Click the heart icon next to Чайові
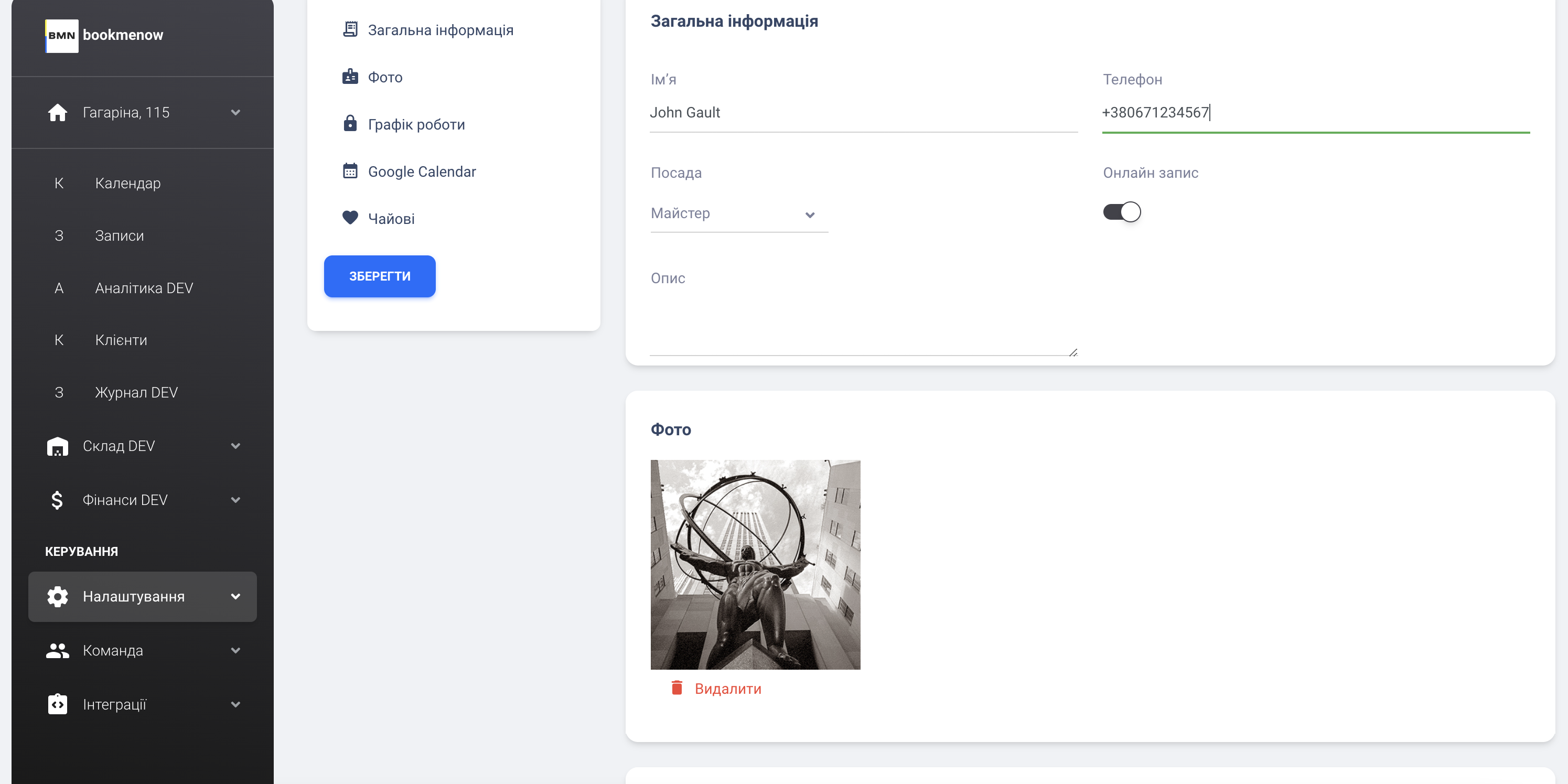Viewport: 1568px width, 784px height. click(350, 218)
